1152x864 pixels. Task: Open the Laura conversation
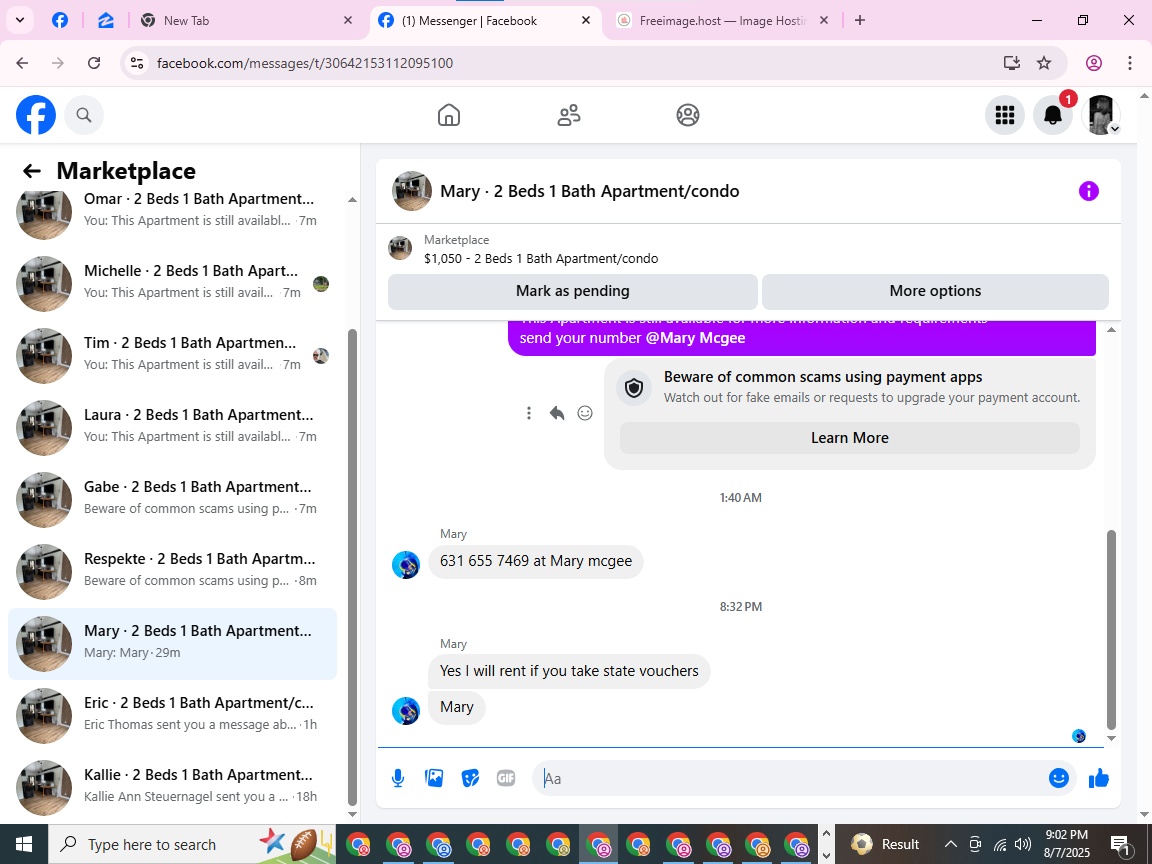point(172,428)
